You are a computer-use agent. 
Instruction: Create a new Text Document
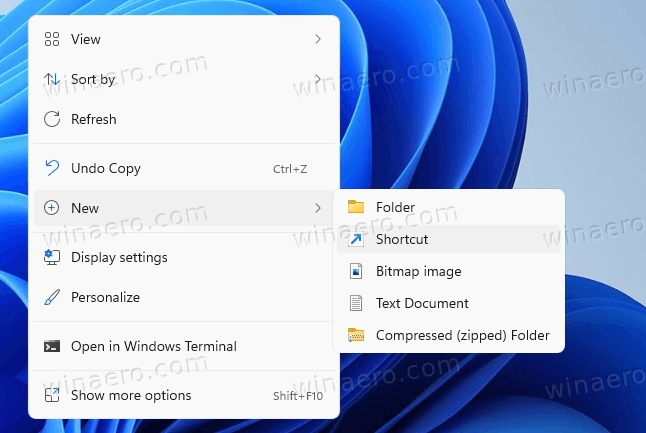click(421, 303)
